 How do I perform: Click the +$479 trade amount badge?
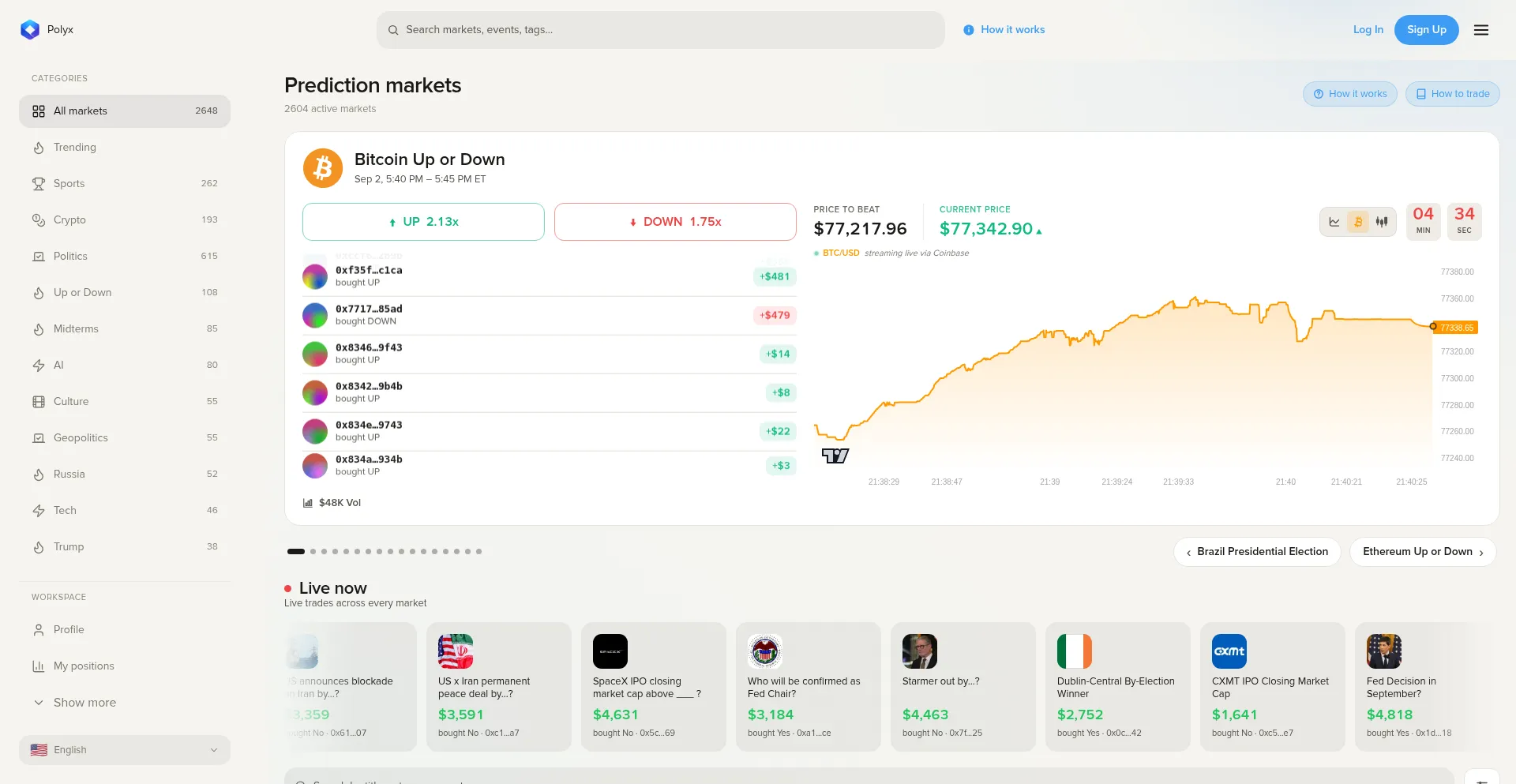pos(775,315)
